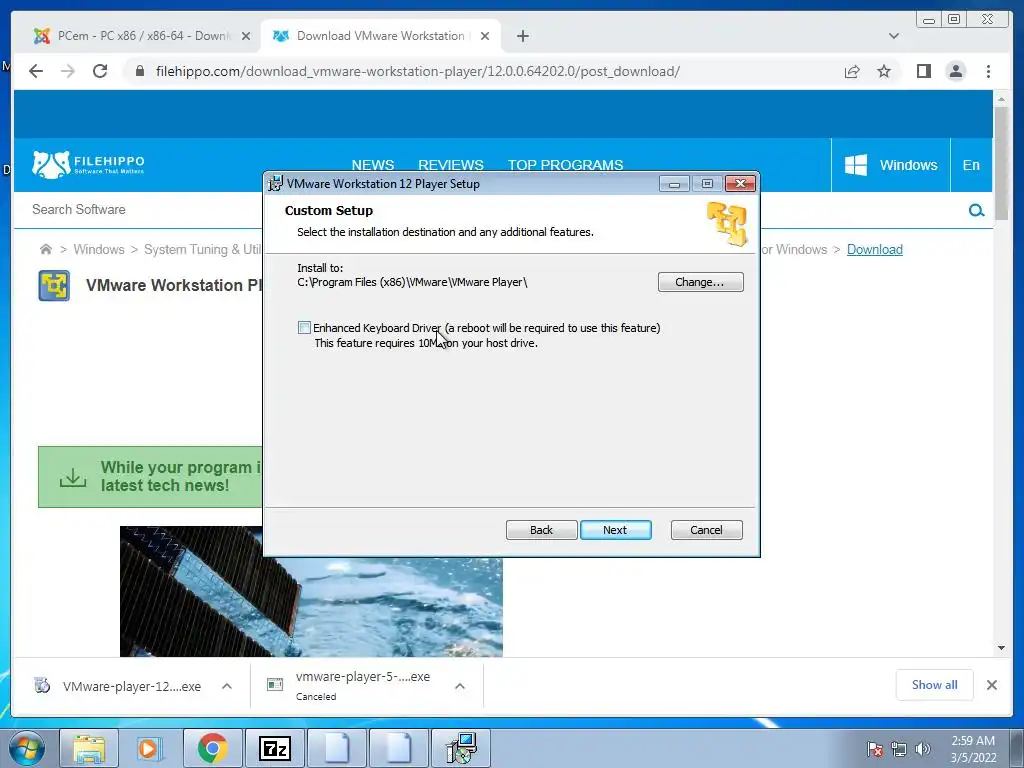Enable the Enhanced Keyboard Driver checkbox
The image size is (1024, 768).
pyautogui.click(x=304, y=328)
